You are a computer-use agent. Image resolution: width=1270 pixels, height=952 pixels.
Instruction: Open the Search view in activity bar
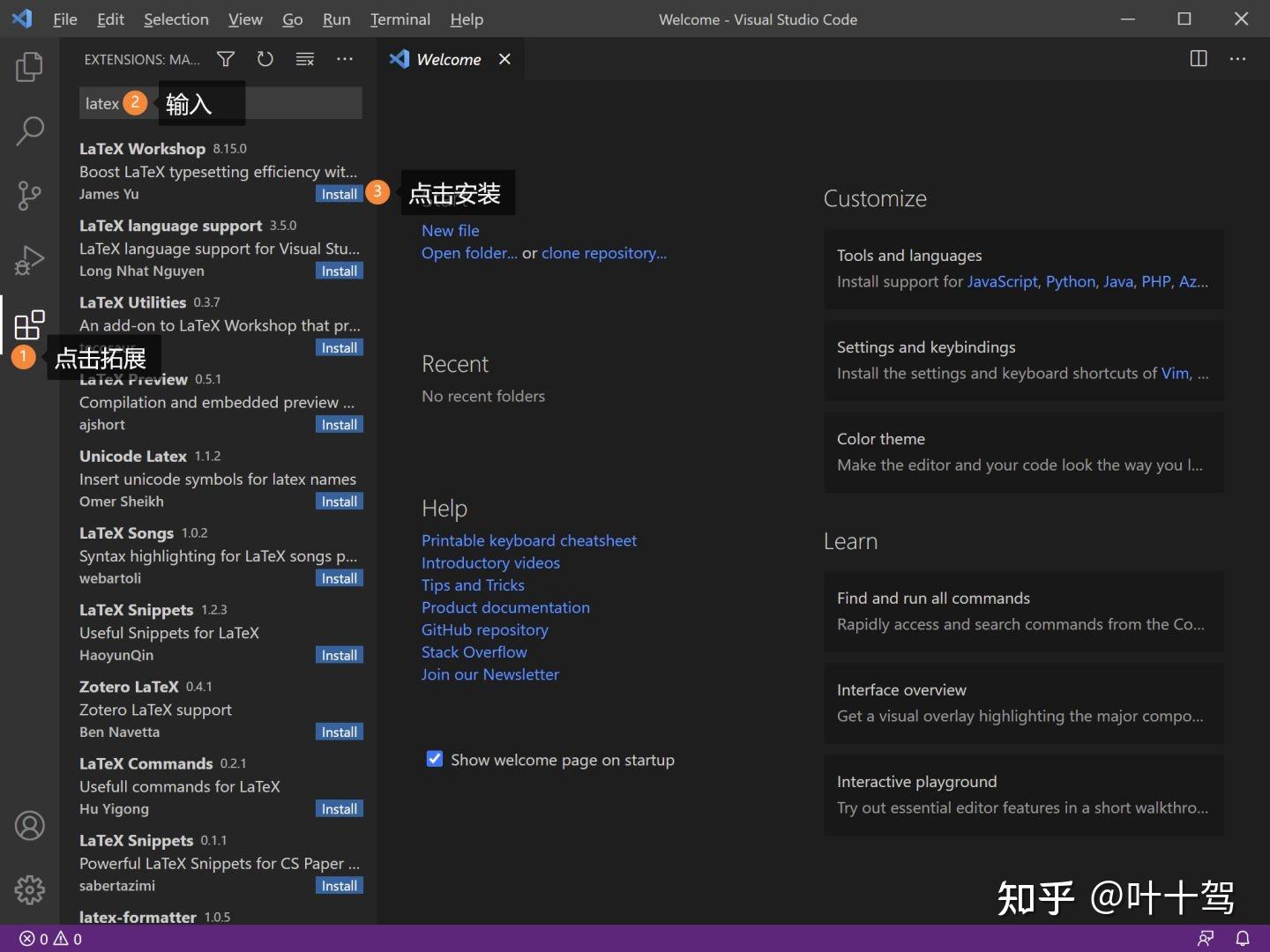pyautogui.click(x=29, y=131)
